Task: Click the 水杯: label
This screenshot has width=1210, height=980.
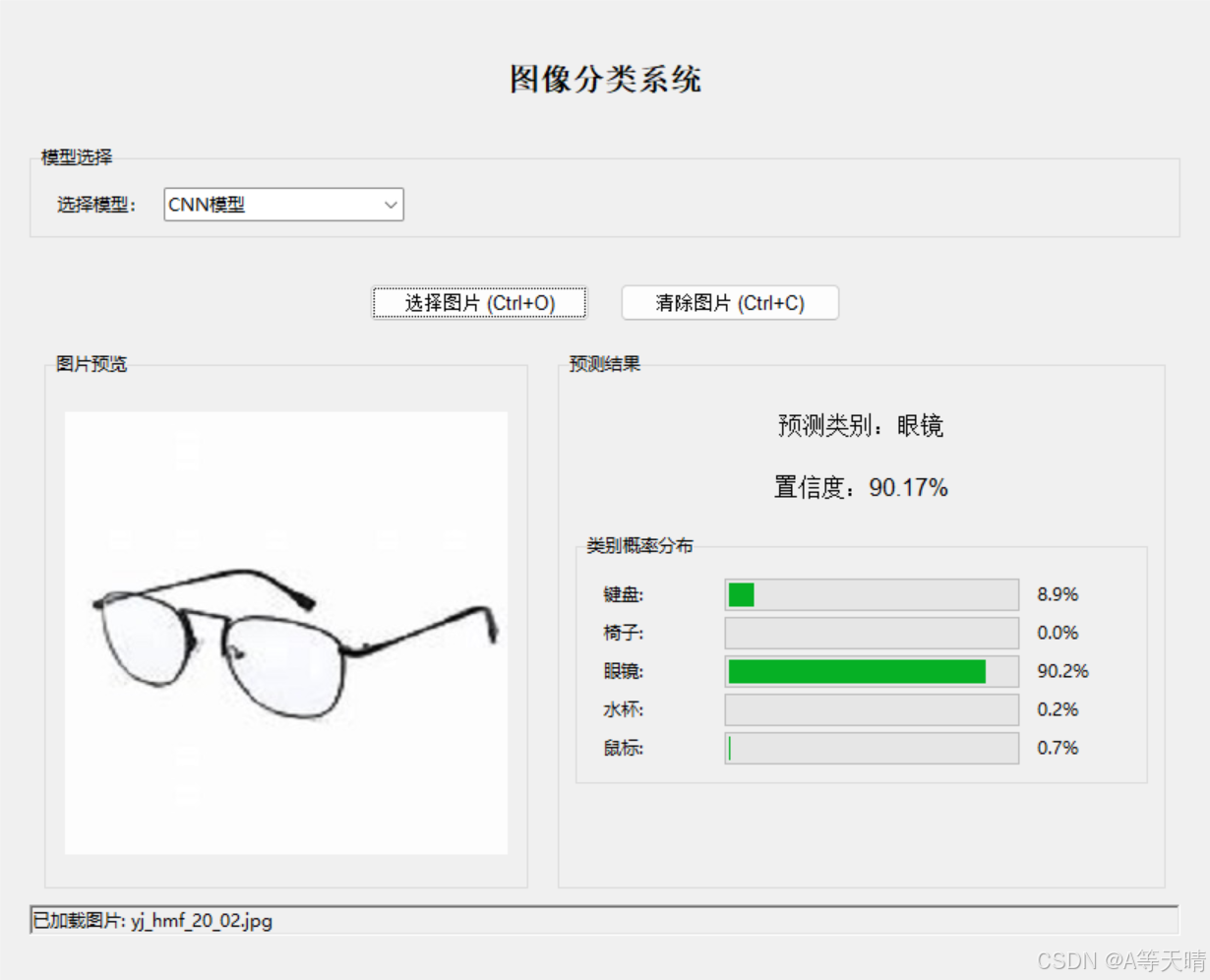Action: click(x=624, y=709)
